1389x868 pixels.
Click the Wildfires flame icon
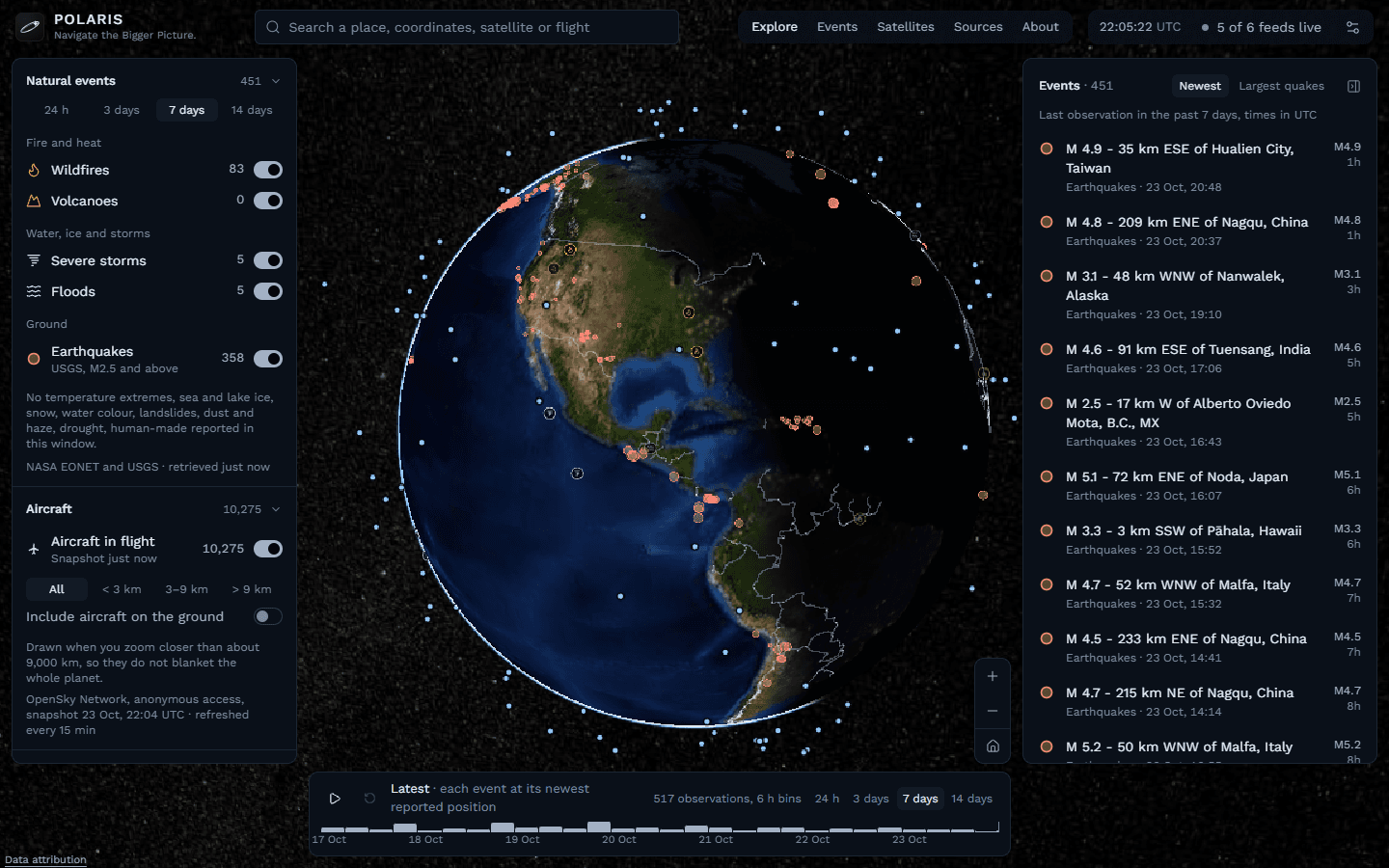click(34, 170)
